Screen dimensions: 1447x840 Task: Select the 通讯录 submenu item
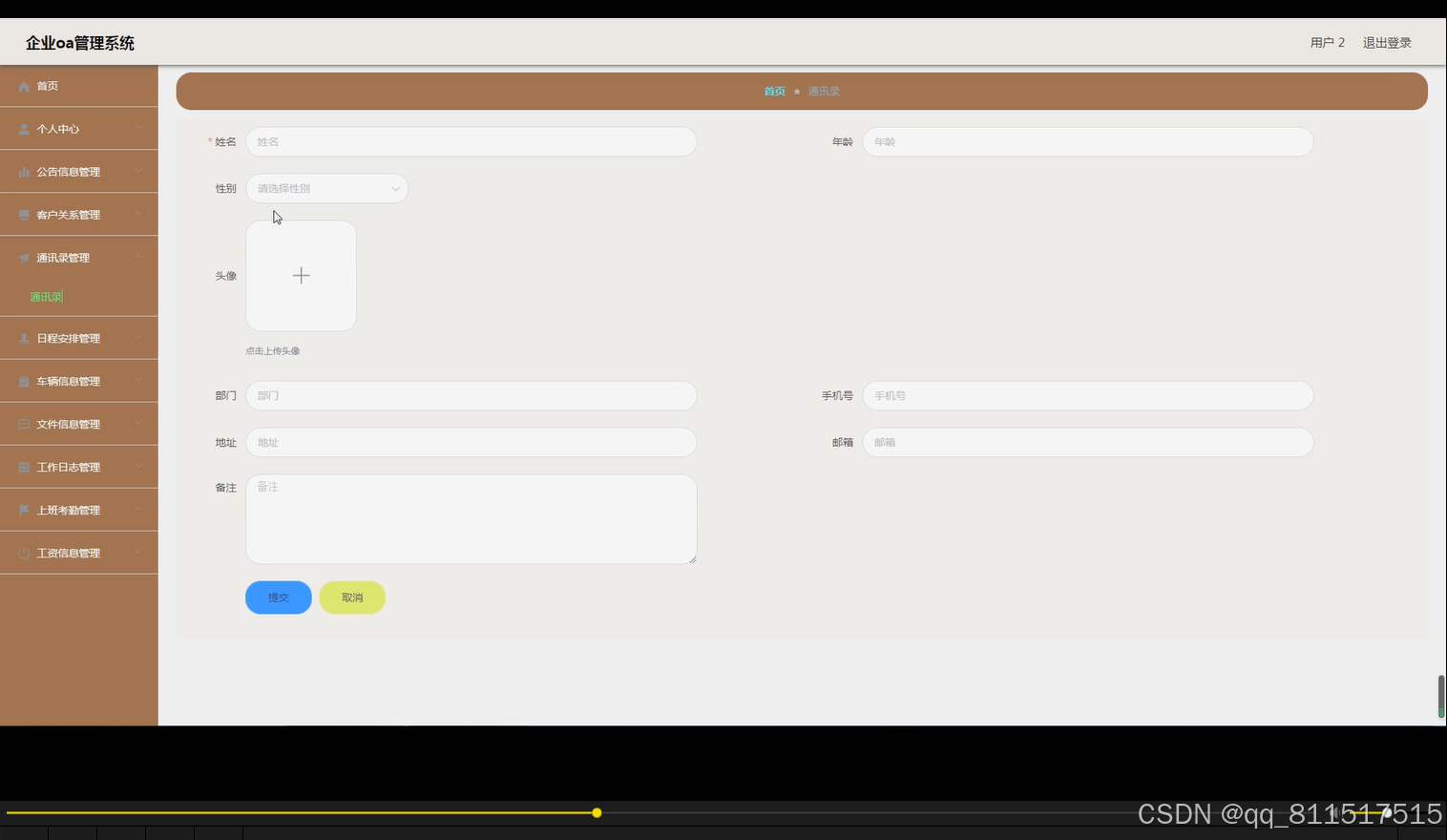click(46, 297)
